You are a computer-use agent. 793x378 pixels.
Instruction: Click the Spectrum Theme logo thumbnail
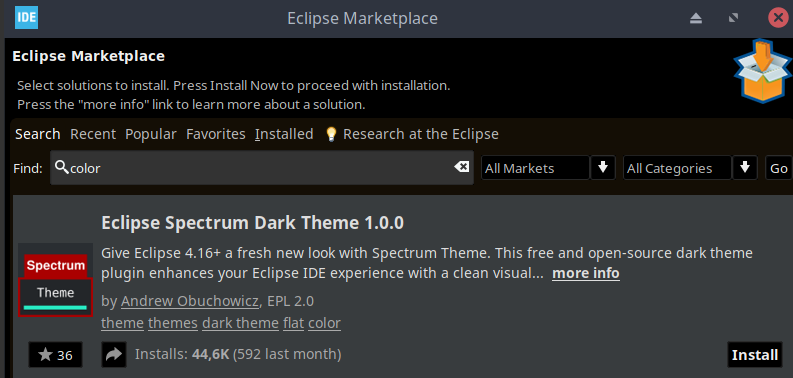coord(56,280)
